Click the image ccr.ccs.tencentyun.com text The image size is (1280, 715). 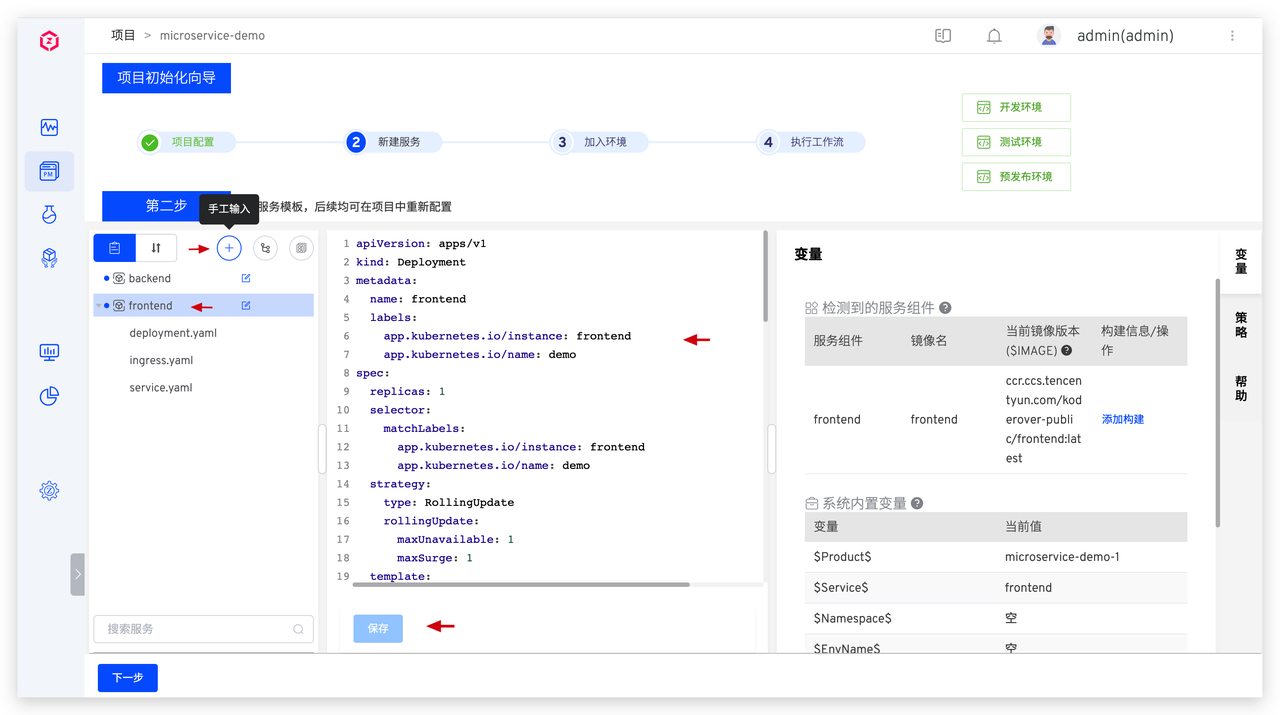click(x=1044, y=419)
